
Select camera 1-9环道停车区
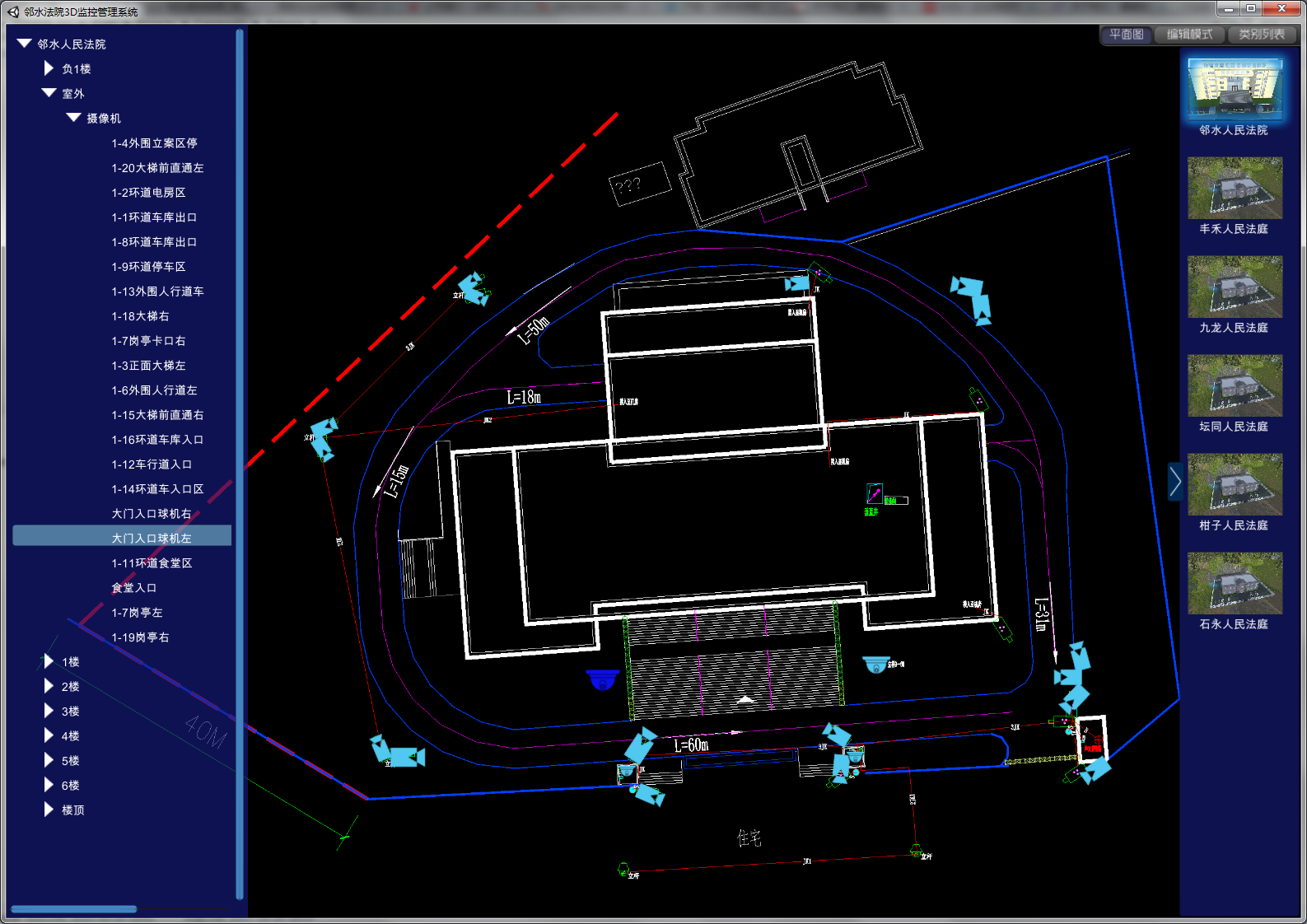tap(148, 267)
